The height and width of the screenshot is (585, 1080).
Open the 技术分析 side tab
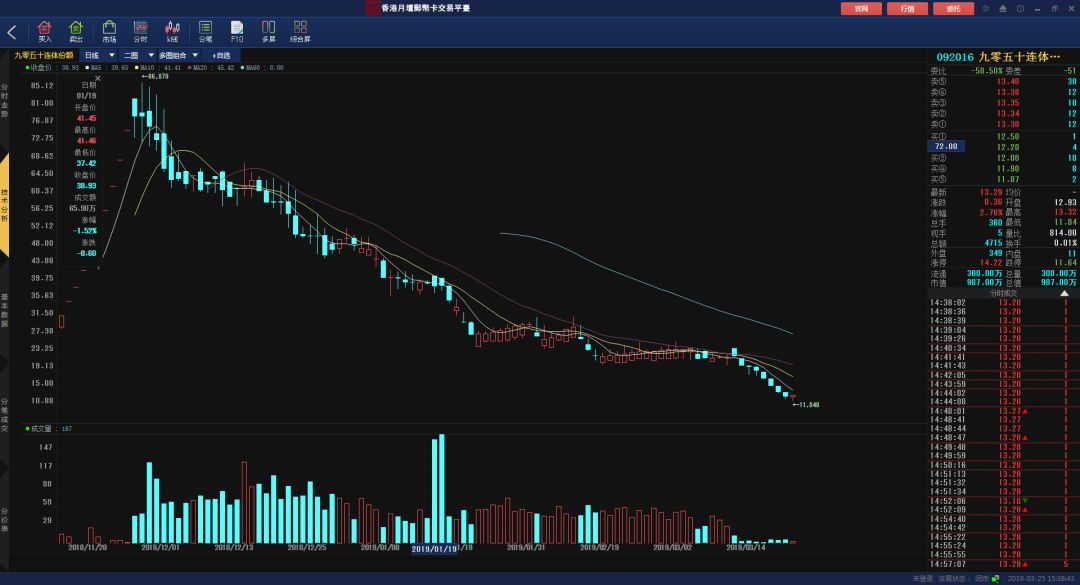click(x=4, y=205)
